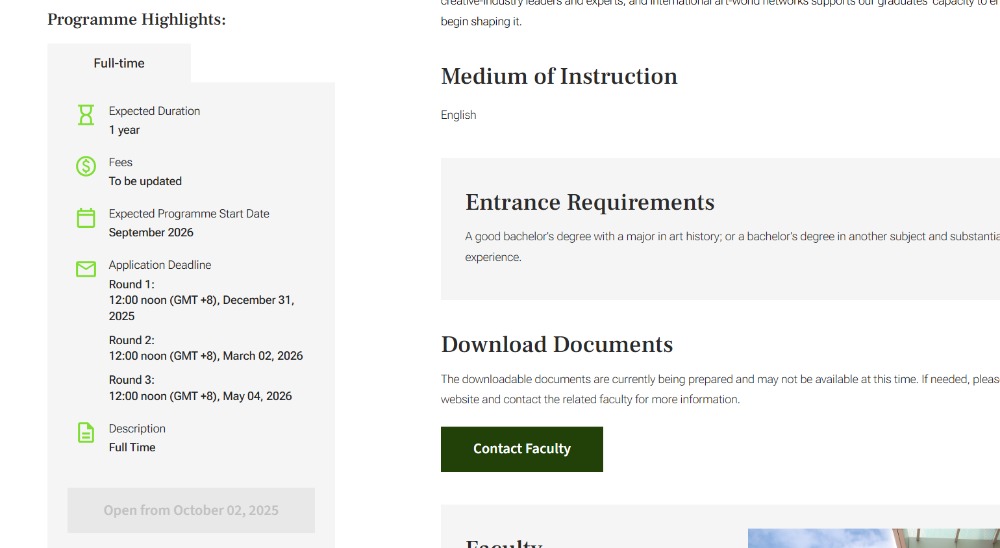Screen dimensions: 1000x548
Task: Click the 1 year duration value
Action: click(x=124, y=130)
